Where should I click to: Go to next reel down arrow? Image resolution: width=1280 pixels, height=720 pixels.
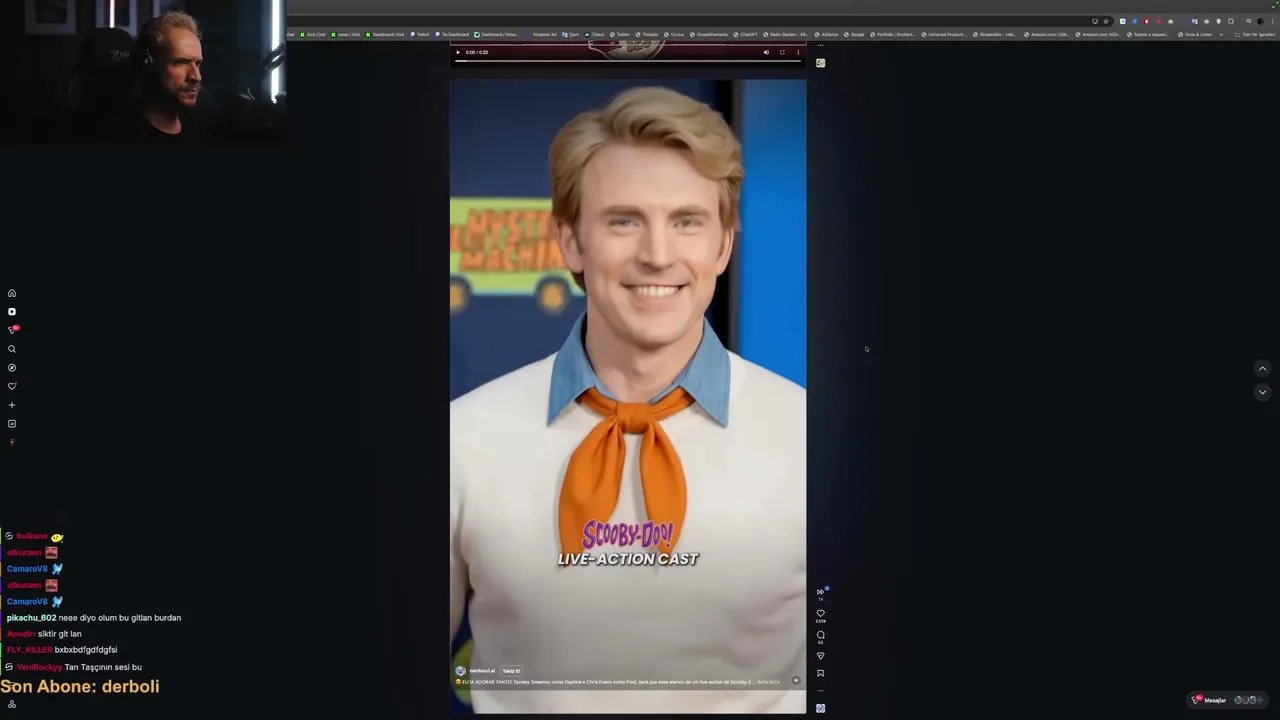[x=1262, y=392]
